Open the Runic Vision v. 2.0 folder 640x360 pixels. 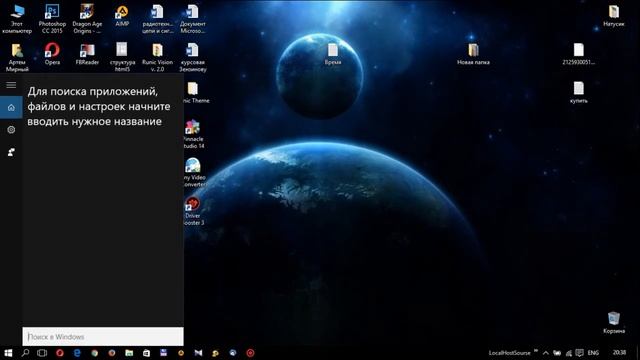pos(158,57)
